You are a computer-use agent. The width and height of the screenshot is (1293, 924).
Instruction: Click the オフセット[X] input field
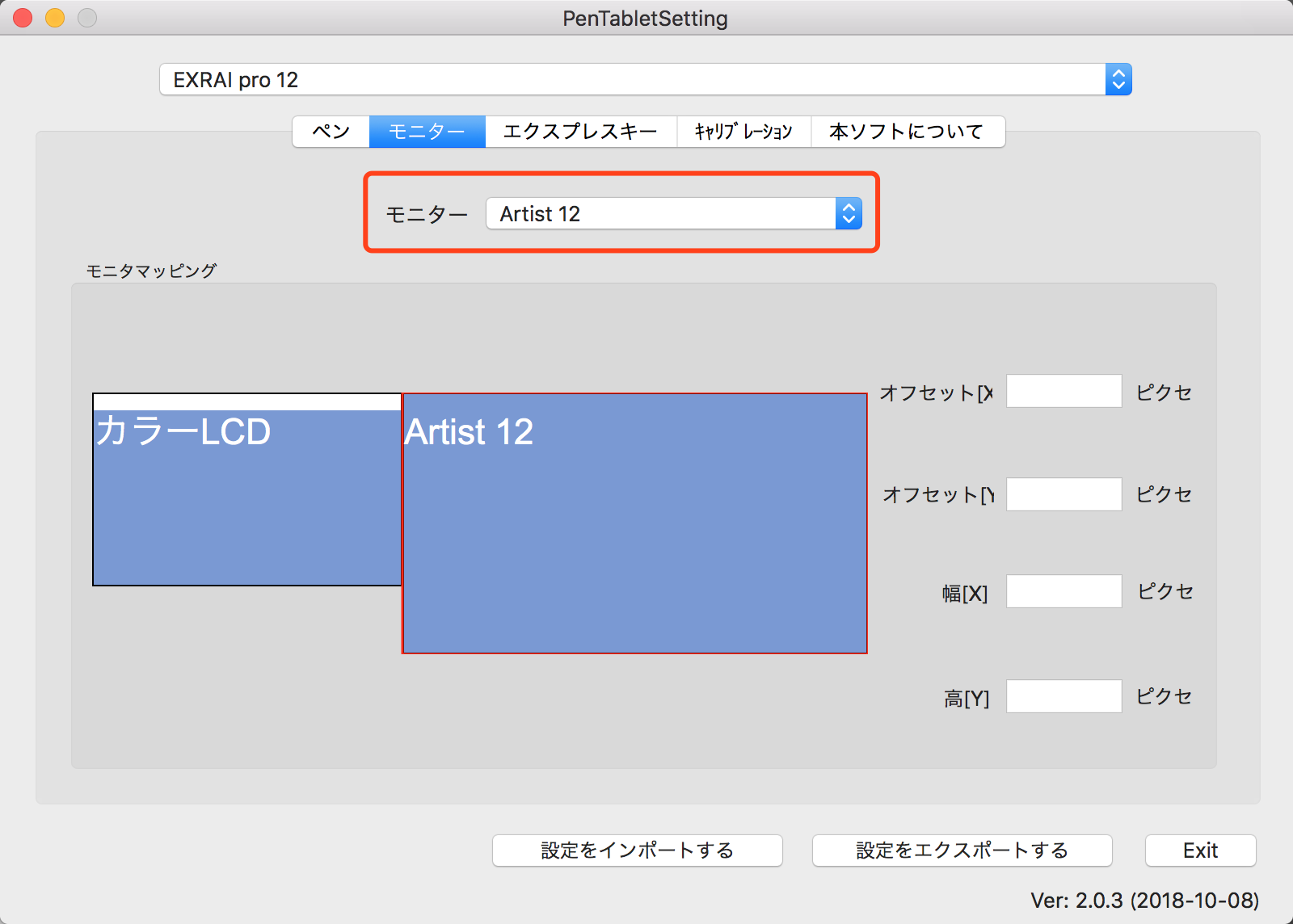pos(1063,391)
